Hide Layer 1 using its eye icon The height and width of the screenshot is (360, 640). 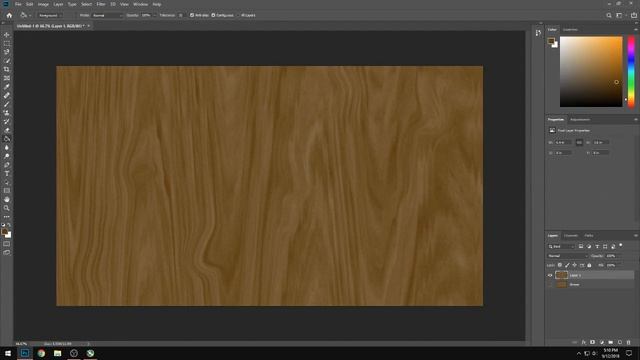click(550, 275)
